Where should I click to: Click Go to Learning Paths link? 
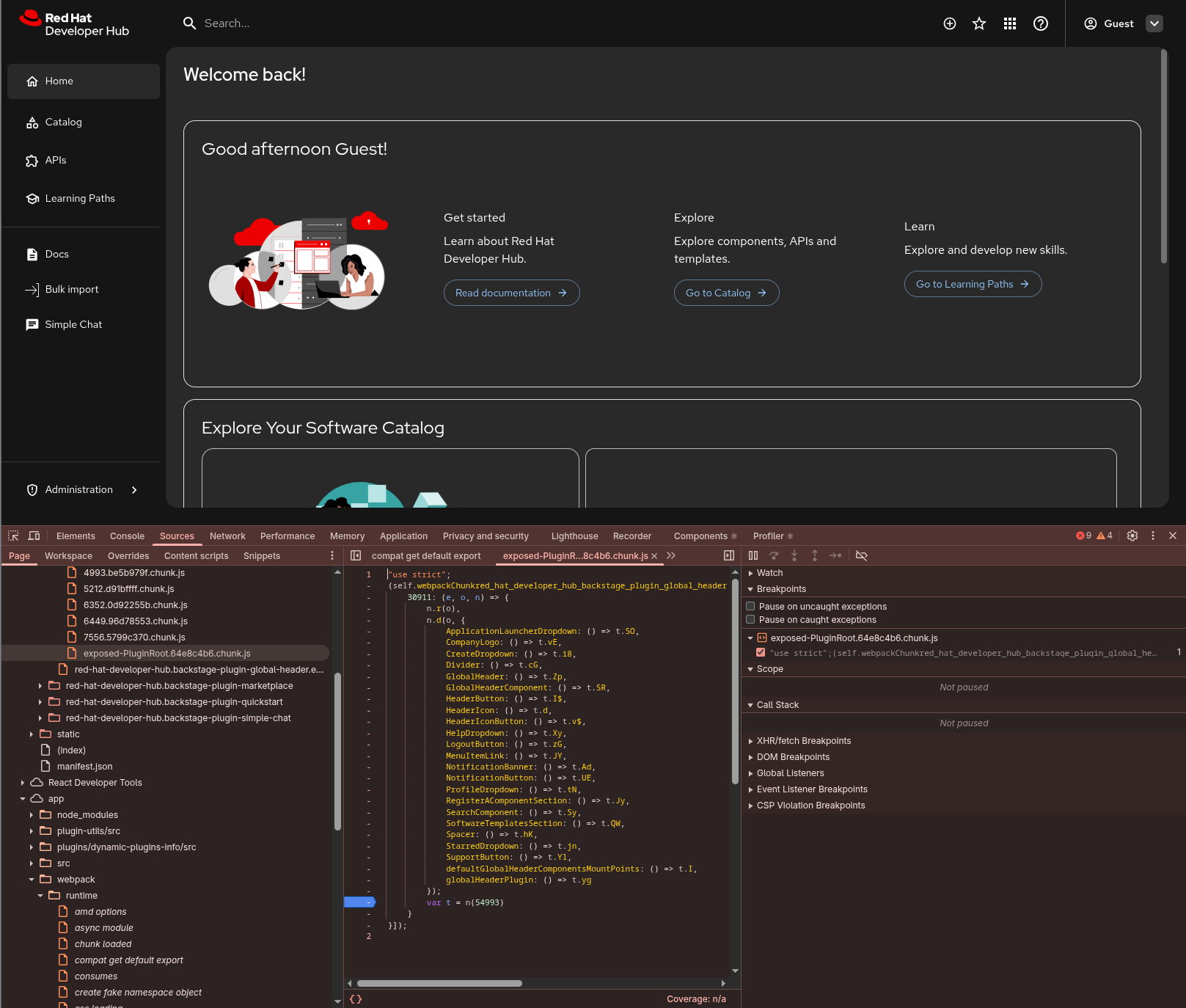[973, 284]
